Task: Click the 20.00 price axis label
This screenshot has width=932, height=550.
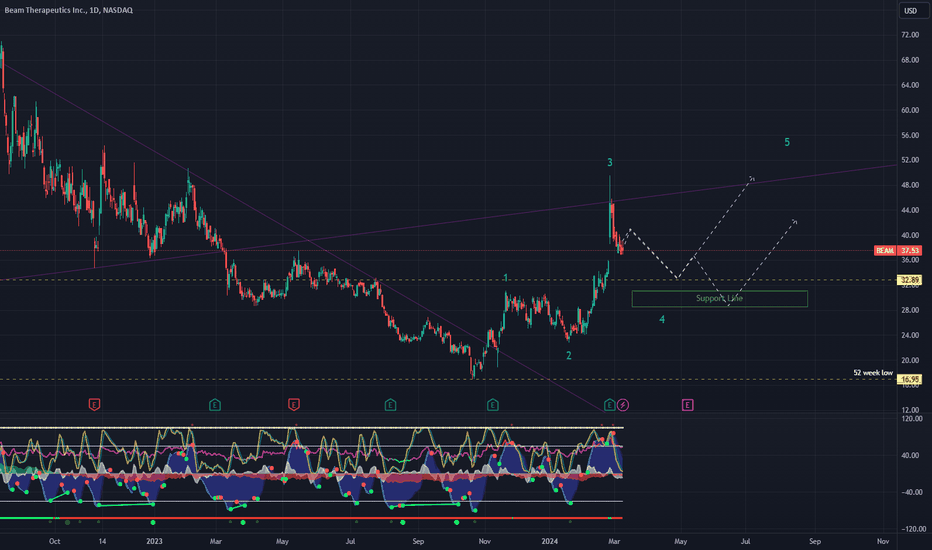Action: tap(910, 360)
